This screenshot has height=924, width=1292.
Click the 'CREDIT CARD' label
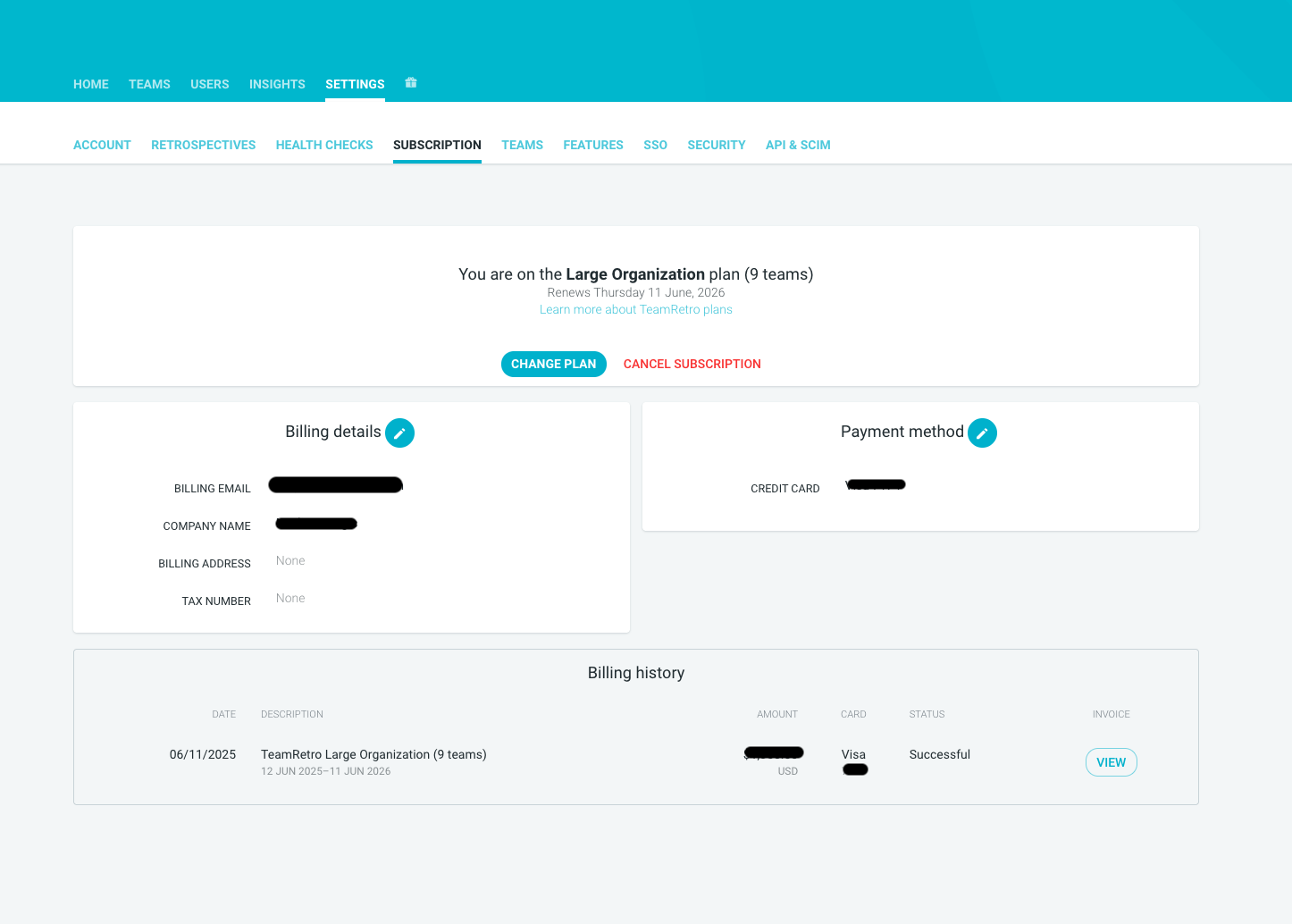(x=785, y=489)
